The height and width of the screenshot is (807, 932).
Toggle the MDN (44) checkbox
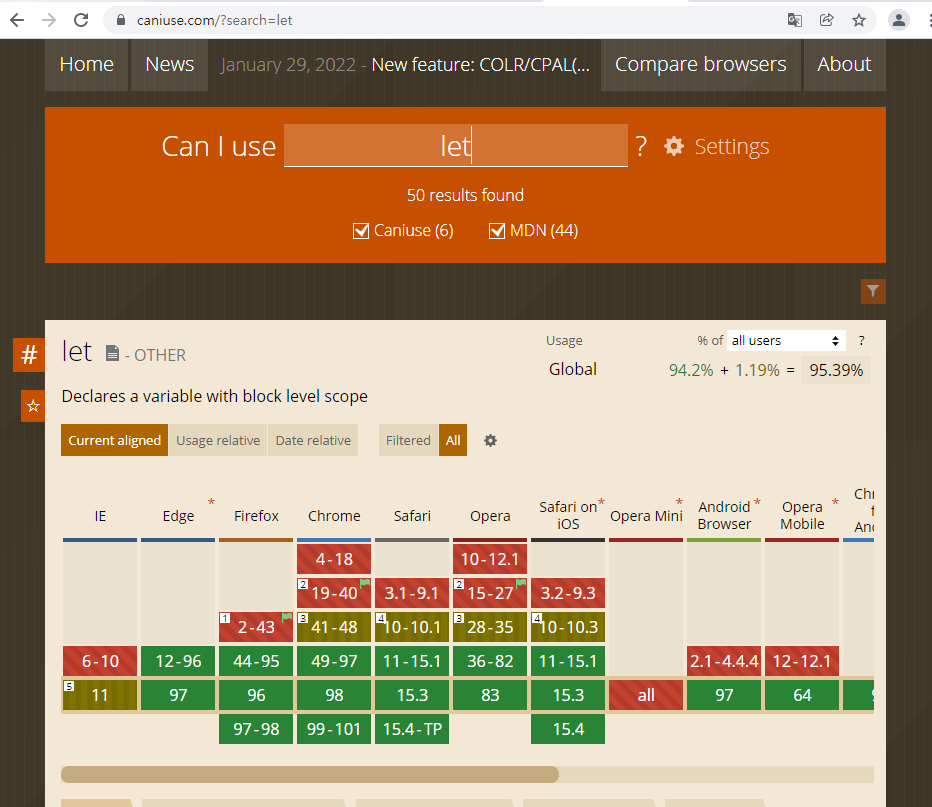point(497,231)
